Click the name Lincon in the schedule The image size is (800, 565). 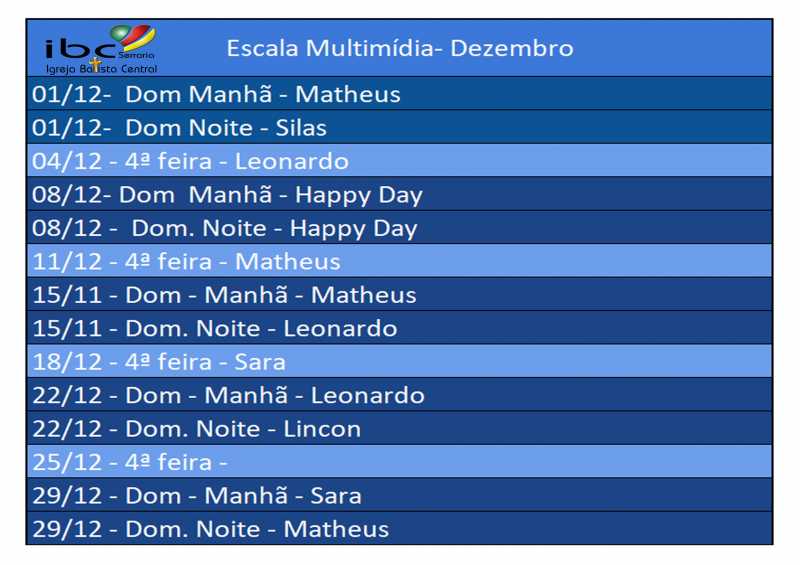coord(322,429)
